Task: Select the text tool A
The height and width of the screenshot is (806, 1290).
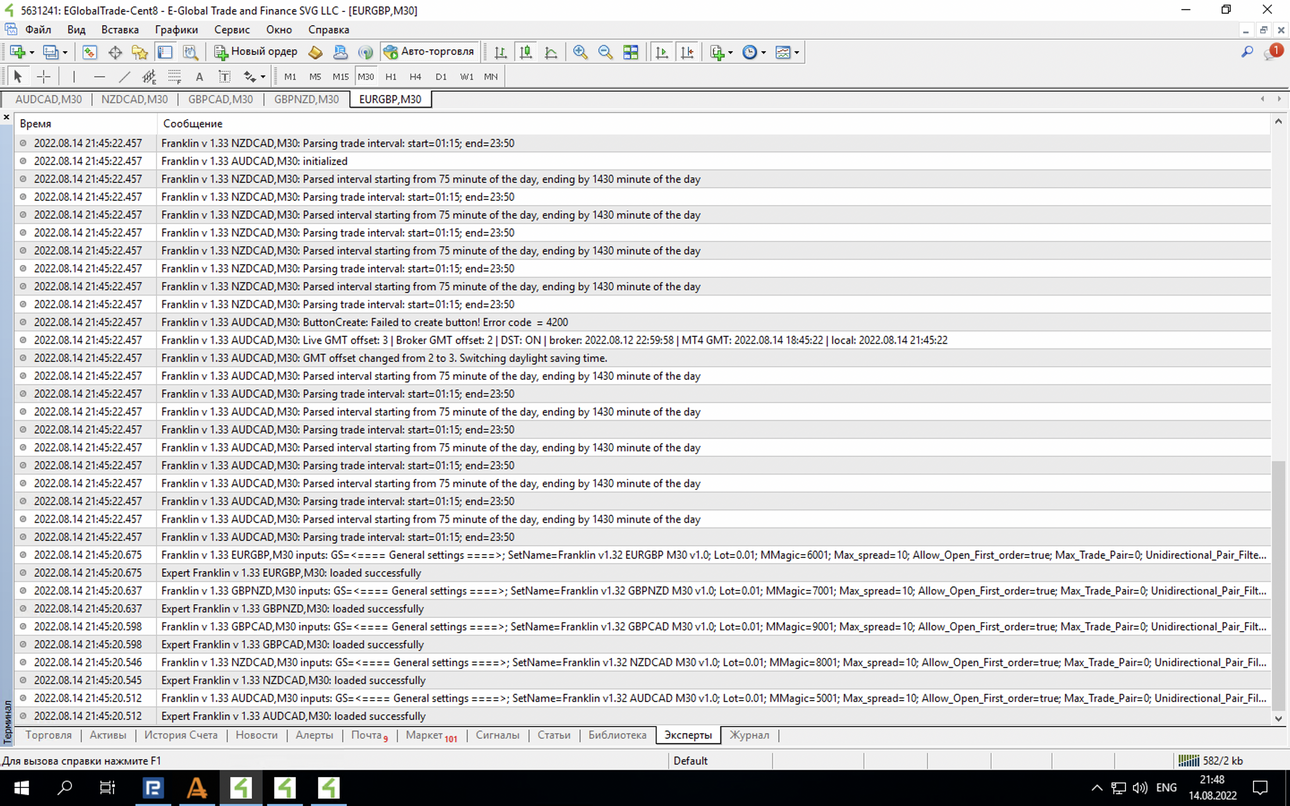Action: (199, 76)
